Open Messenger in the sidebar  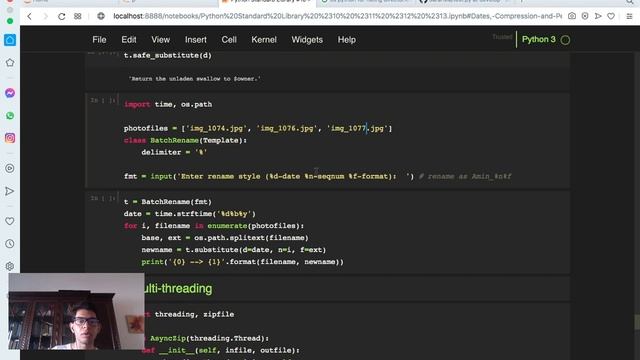coord(10,93)
